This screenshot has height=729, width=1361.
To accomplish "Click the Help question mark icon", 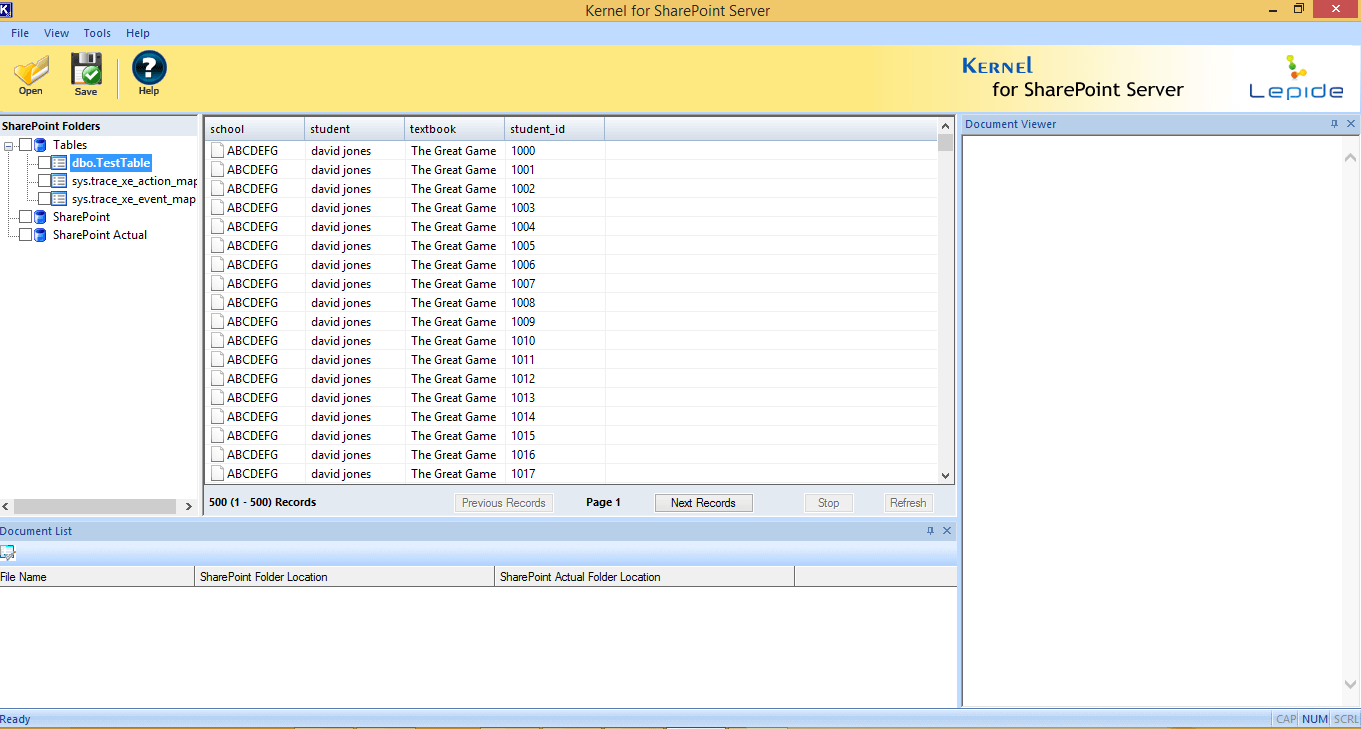I will pyautogui.click(x=149, y=72).
